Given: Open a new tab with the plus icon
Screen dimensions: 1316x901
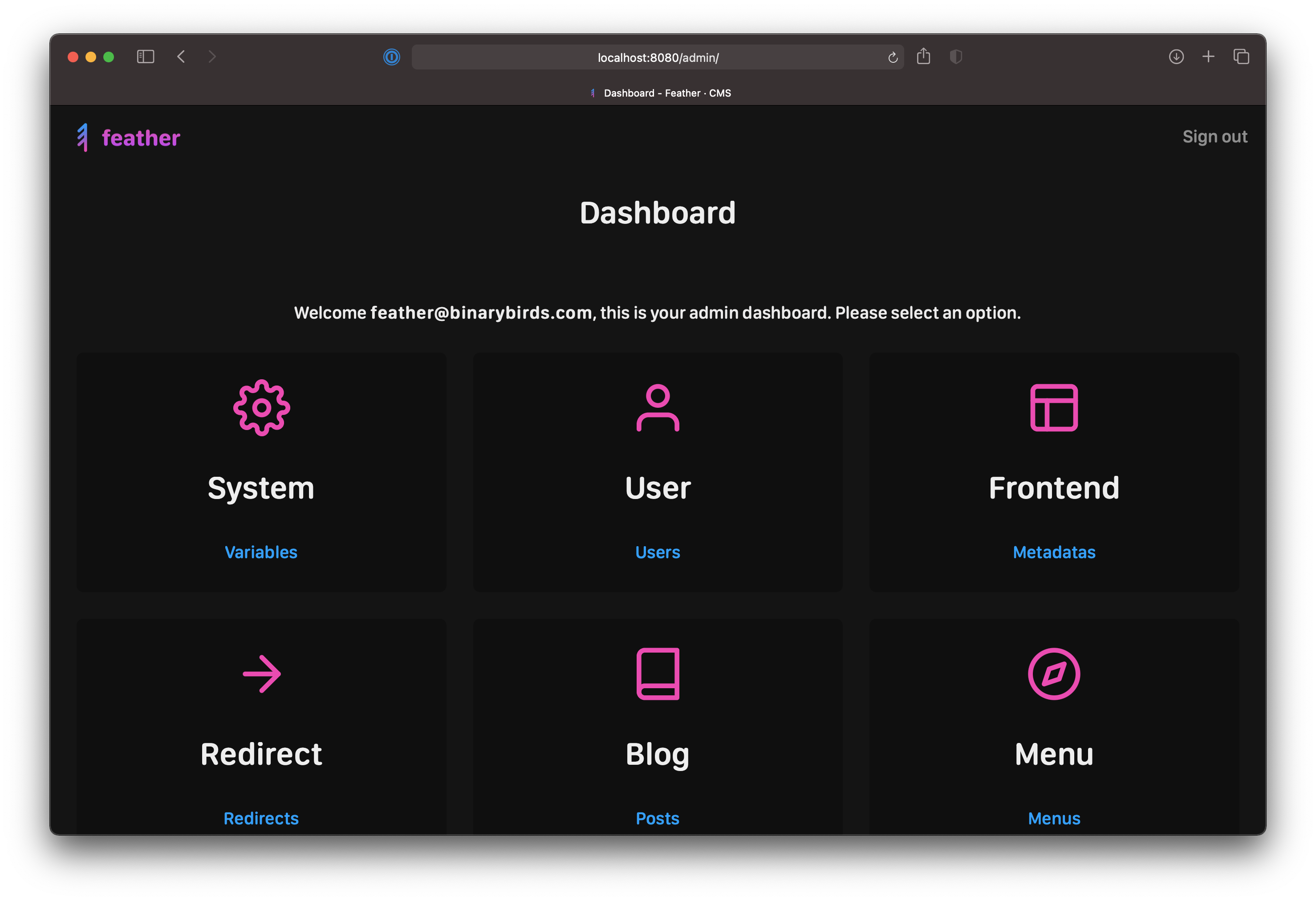Looking at the screenshot, I should tap(1208, 57).
